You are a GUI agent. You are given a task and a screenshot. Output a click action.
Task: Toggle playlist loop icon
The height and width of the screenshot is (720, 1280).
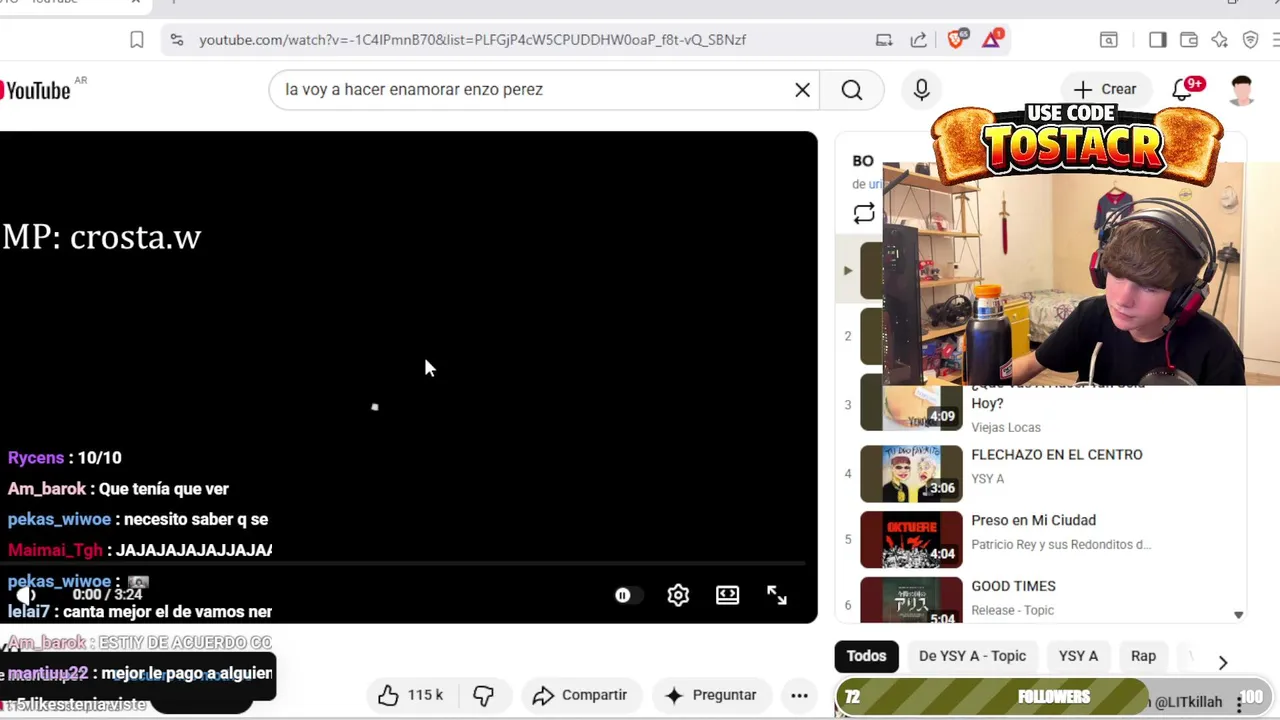click(x=864, y=213)
